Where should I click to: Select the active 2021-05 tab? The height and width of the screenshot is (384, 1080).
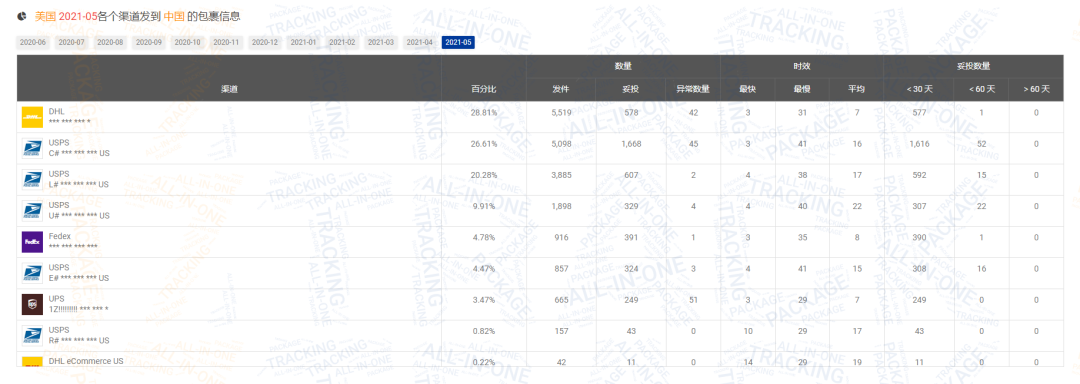[x=459, y=43]
